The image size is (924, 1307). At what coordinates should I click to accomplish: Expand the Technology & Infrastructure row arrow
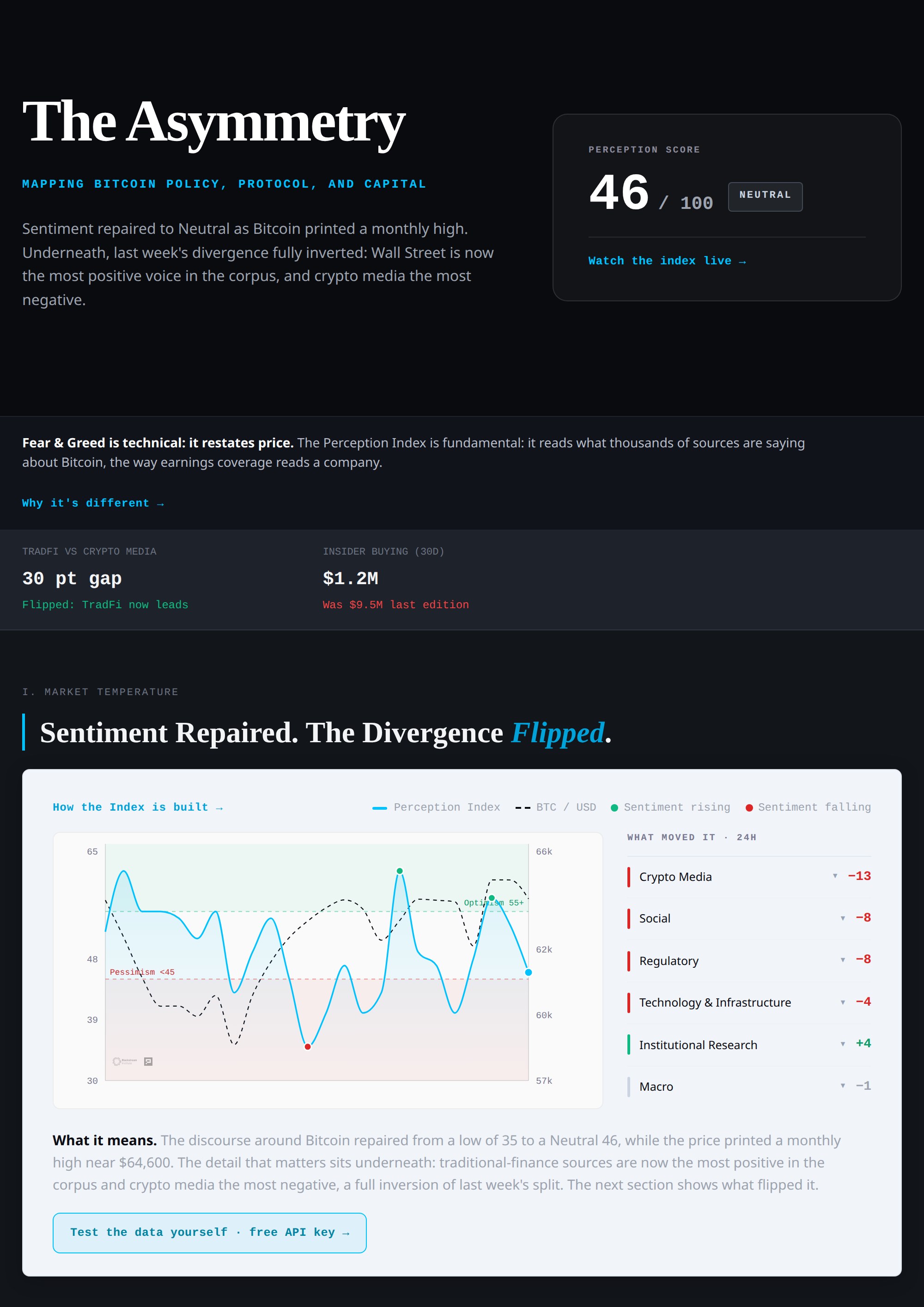[x=843, y=1002]
